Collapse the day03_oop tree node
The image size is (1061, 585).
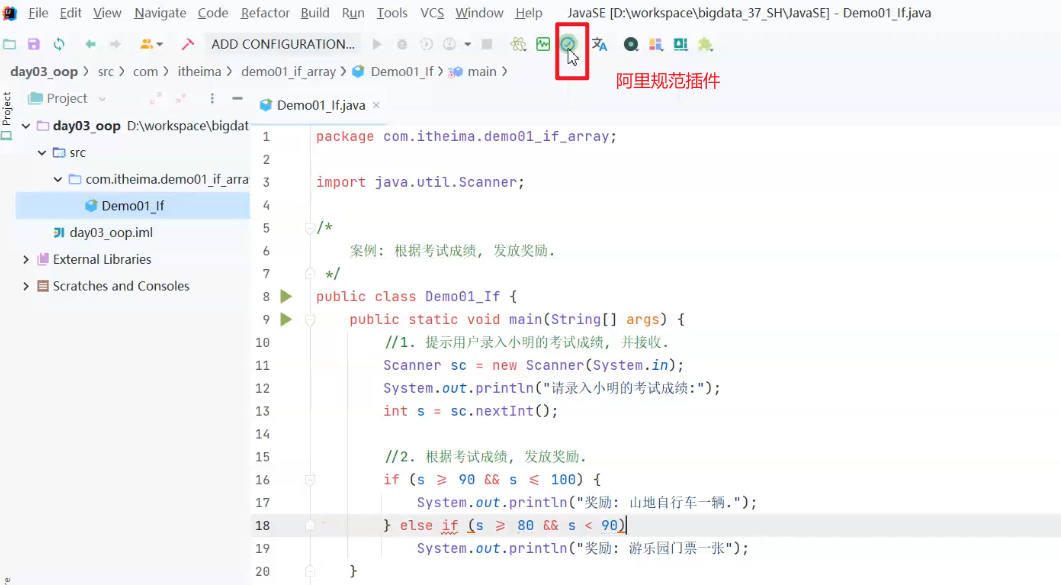[x=26, y=126]
